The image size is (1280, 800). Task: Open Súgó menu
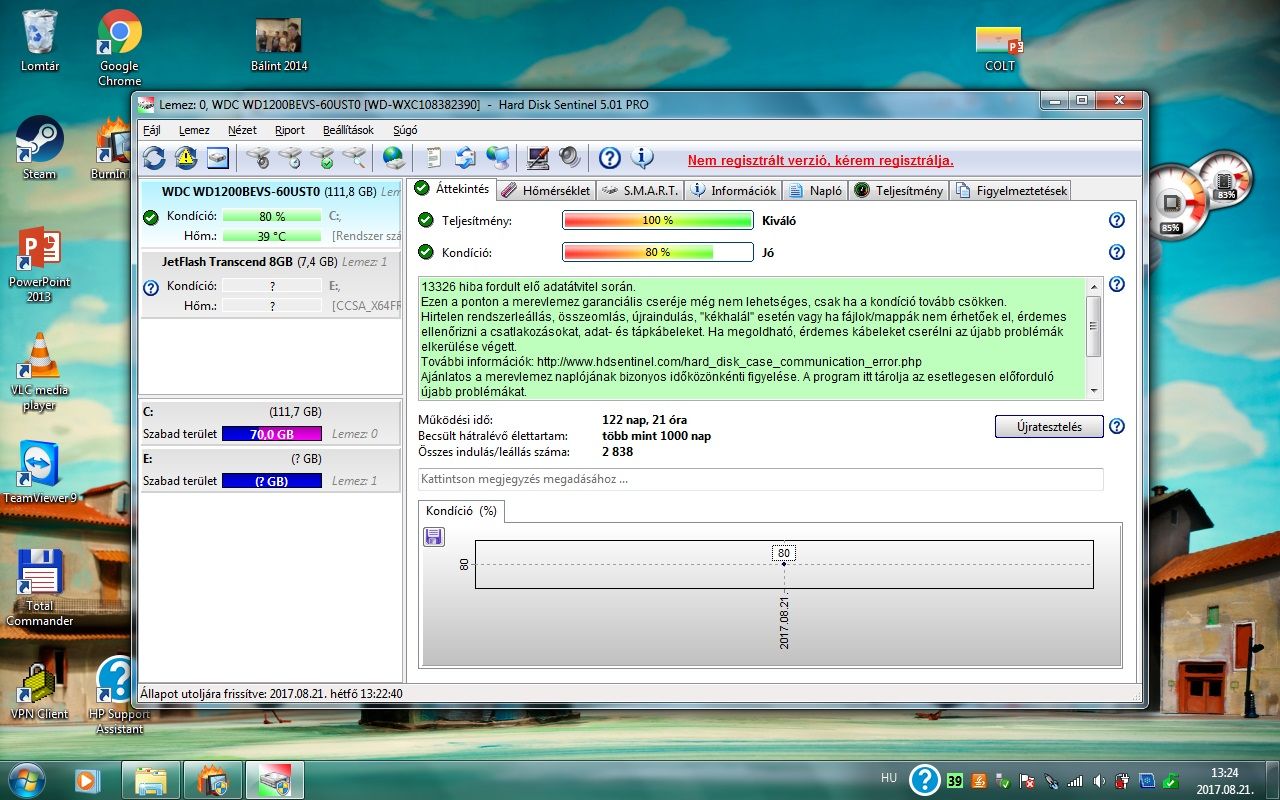pyautogui.click(x=405, y=130)
